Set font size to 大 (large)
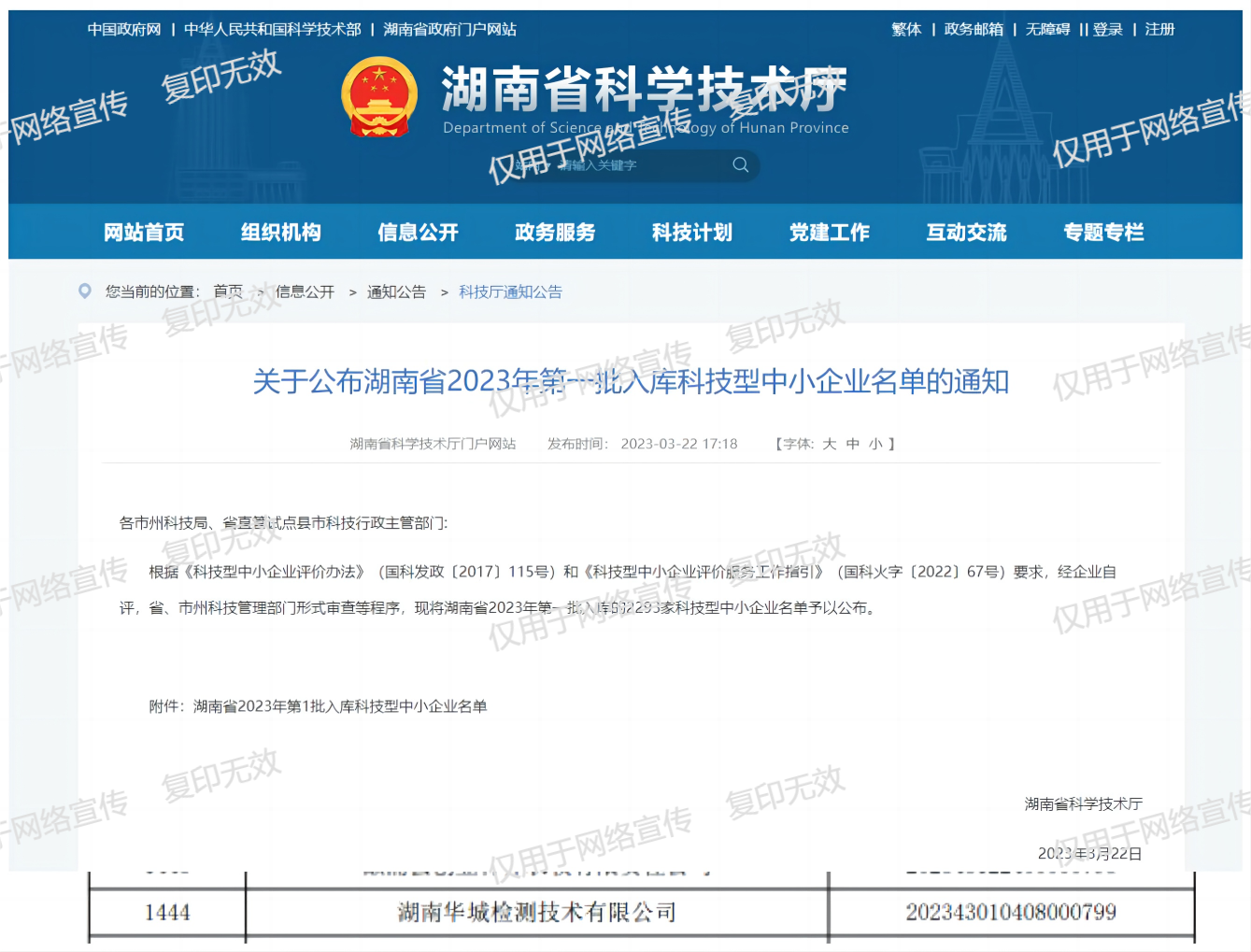 830,444
